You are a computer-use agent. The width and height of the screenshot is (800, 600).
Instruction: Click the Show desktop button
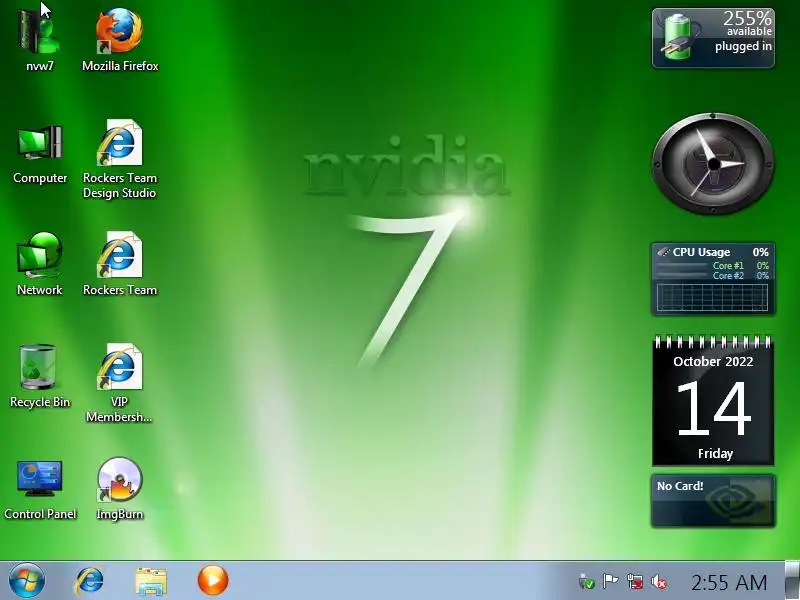coord(792,580)
